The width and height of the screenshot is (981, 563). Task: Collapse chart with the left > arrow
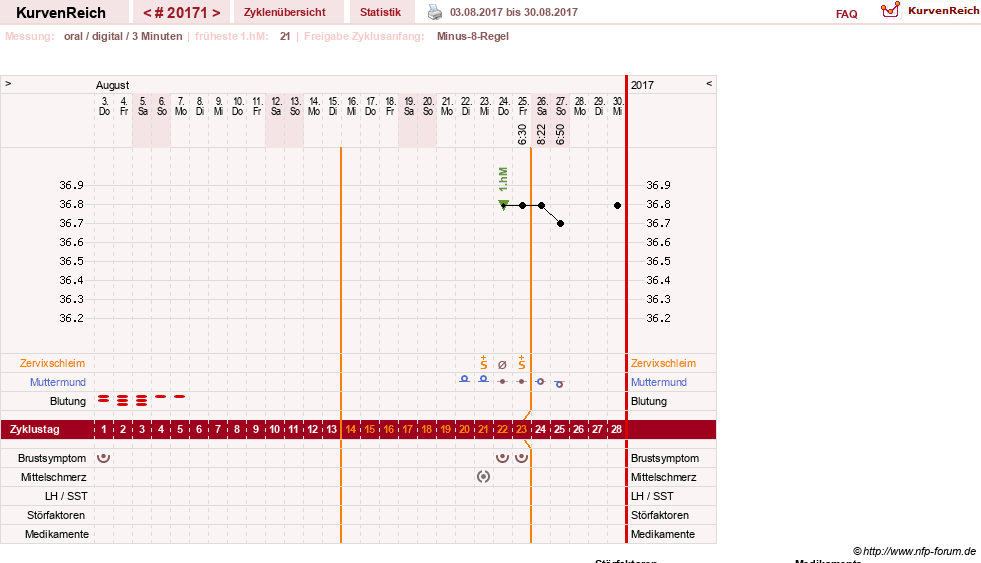8,83
